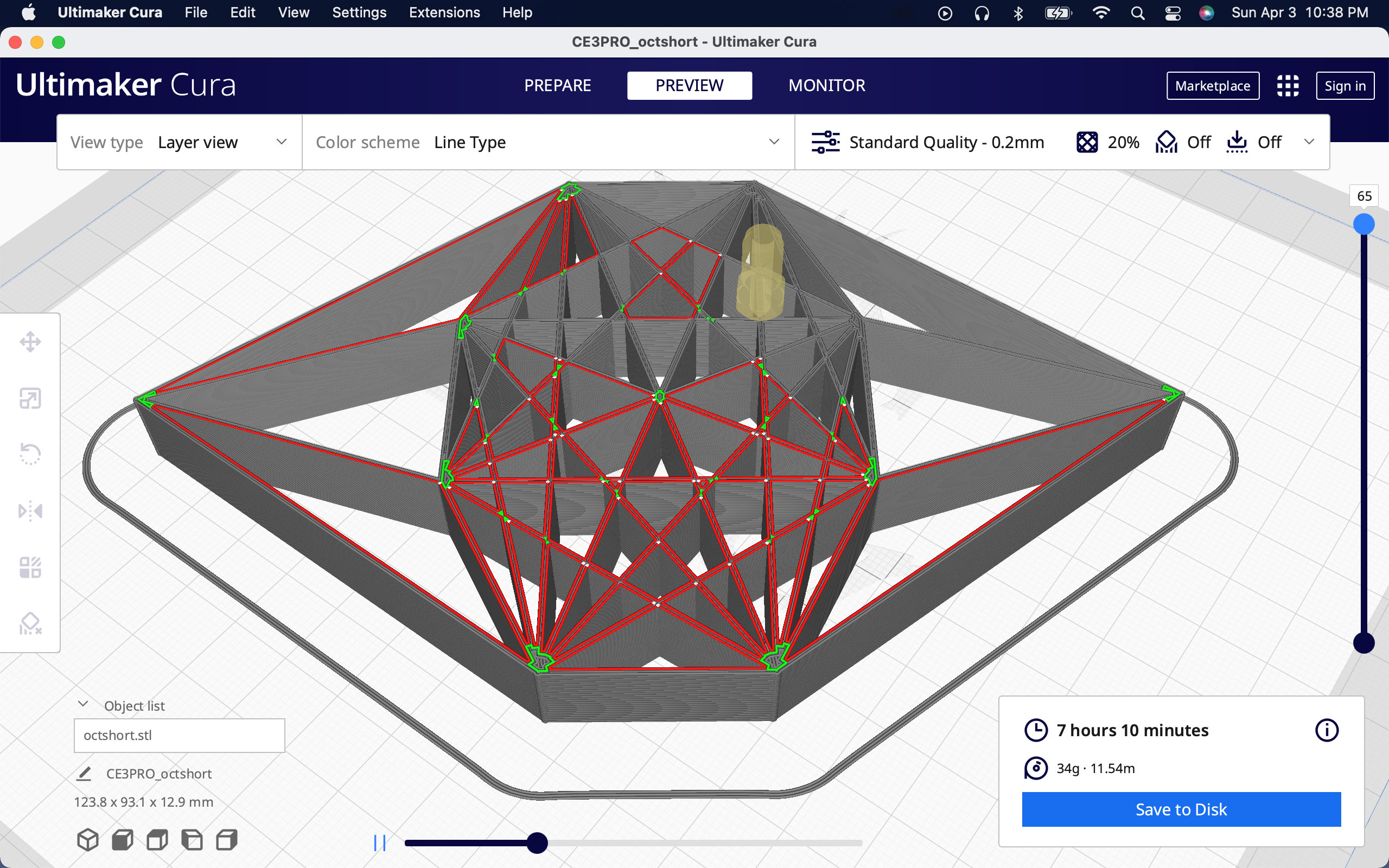Click the battery icon in the menu bar
Screen dimensions: 1389x868
1058,12
